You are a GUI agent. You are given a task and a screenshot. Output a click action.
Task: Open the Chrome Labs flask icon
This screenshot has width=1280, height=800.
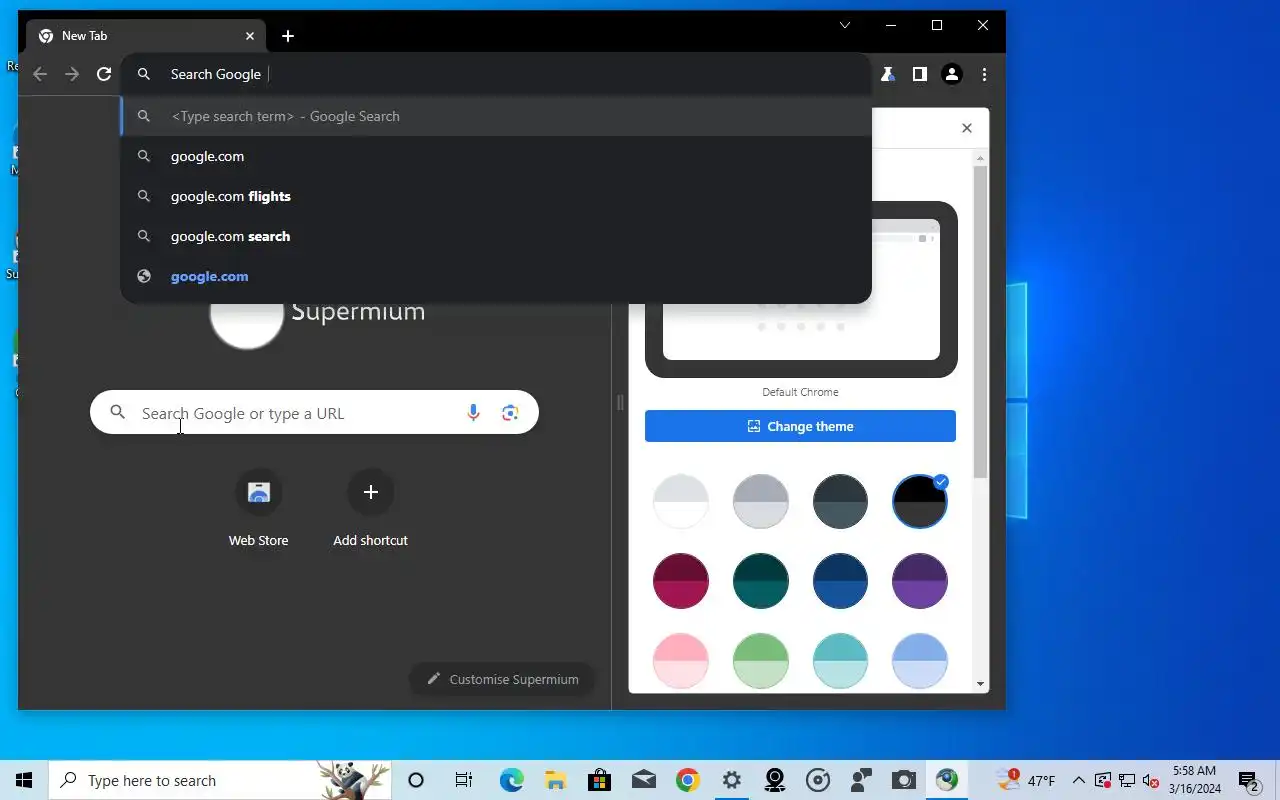(x=887, y=74)
